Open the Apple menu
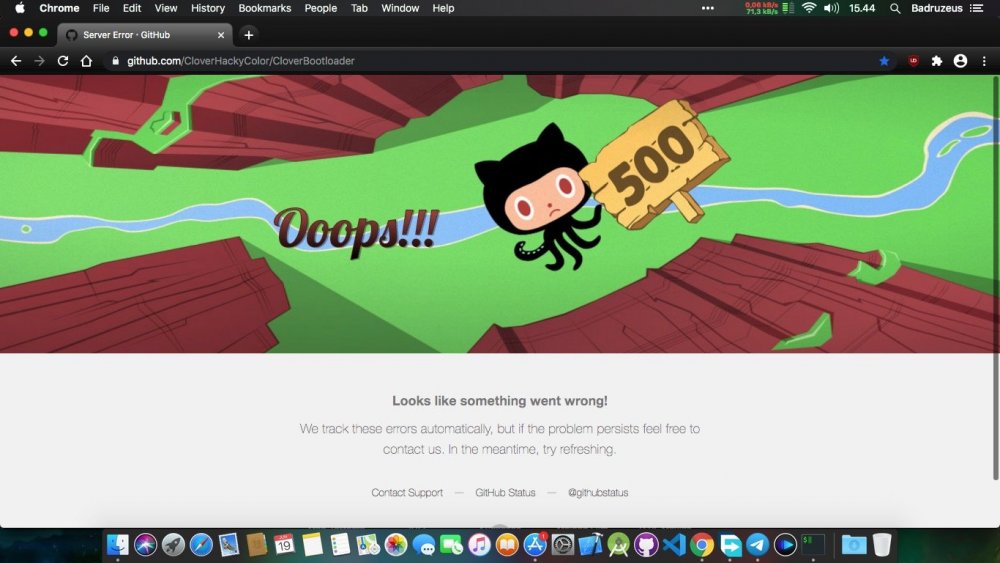Viewport: 1000px width, 563px height. point(20,8)
